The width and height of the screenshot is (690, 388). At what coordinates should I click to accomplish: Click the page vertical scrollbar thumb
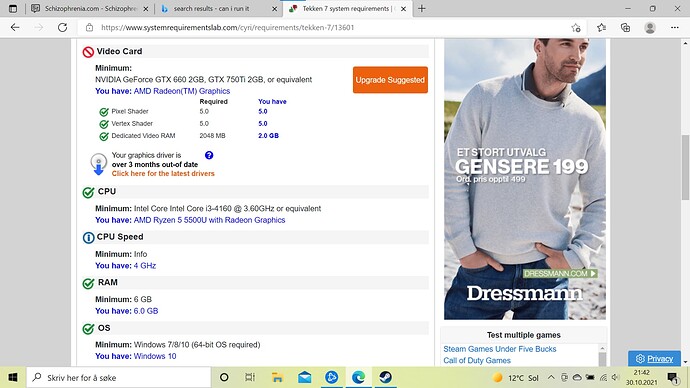(x=685, y=167)
